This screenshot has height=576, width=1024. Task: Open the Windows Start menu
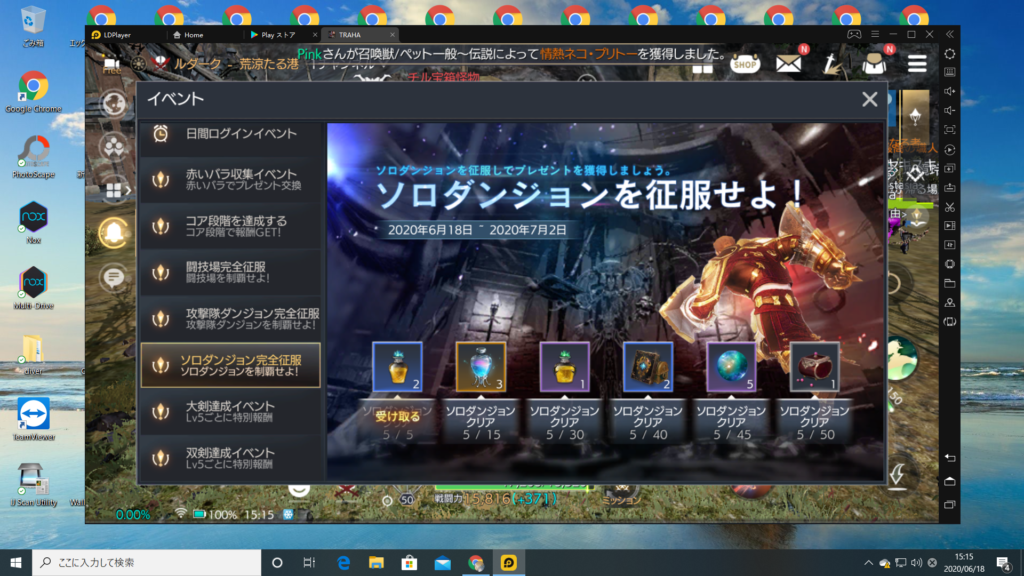[x=16, y=562]
